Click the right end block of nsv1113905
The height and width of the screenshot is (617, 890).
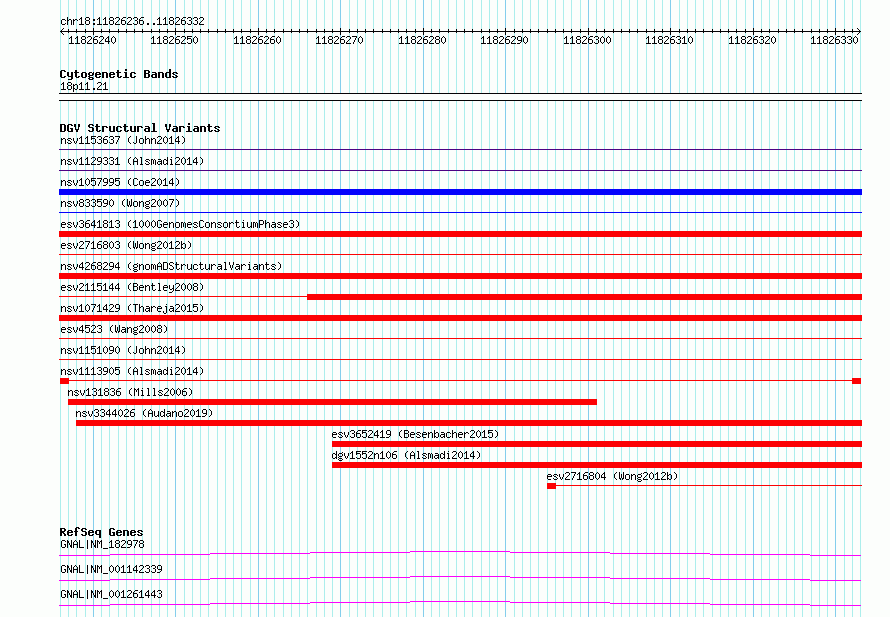[857, 381]
